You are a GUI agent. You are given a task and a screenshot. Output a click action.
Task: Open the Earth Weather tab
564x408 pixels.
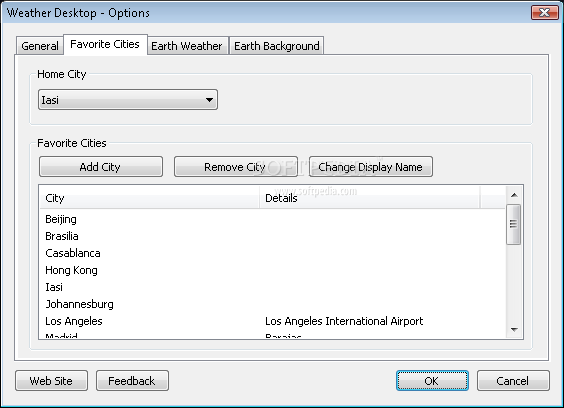(x=187, y=46)
